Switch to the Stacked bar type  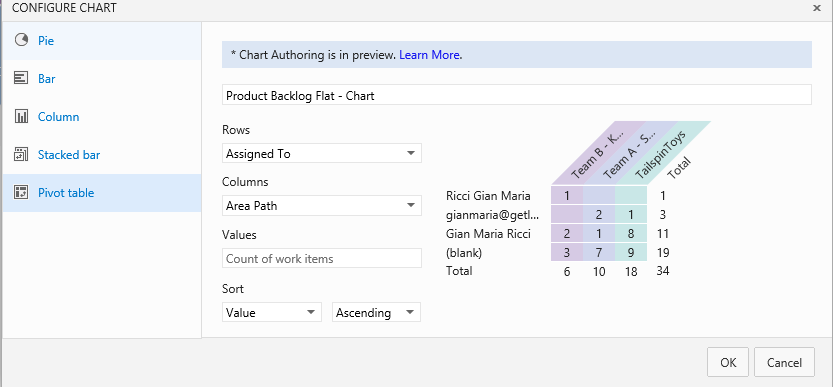69,155
